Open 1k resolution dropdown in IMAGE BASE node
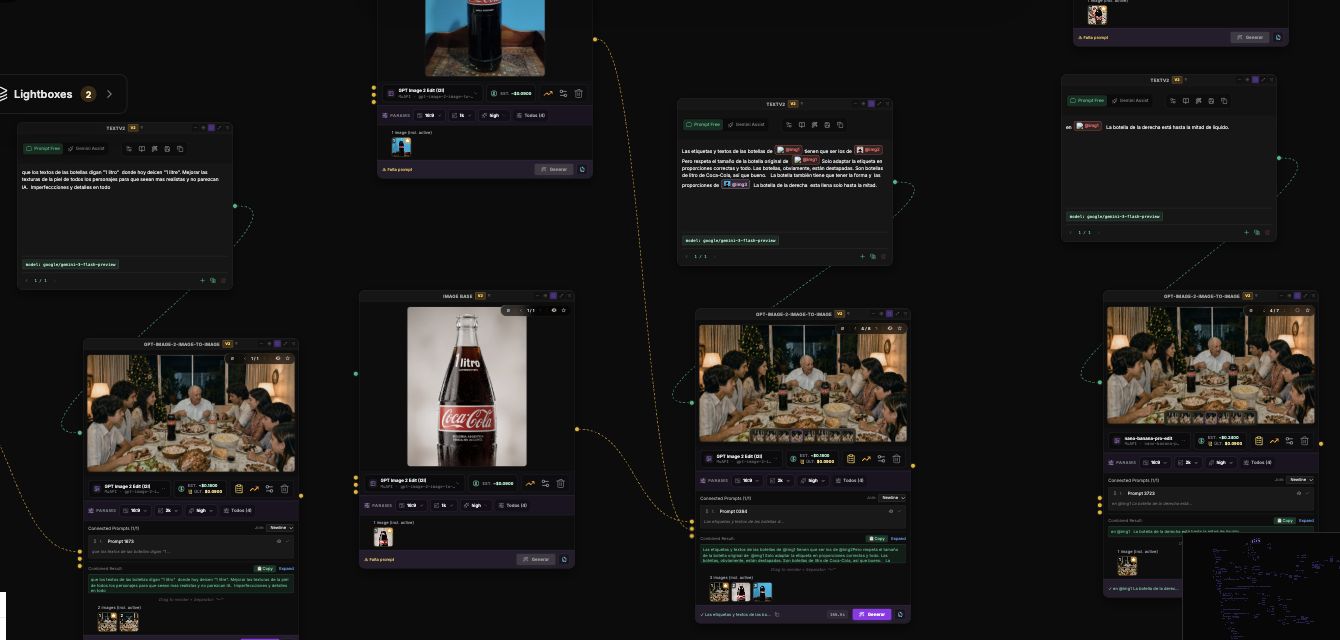 point(446,505)
